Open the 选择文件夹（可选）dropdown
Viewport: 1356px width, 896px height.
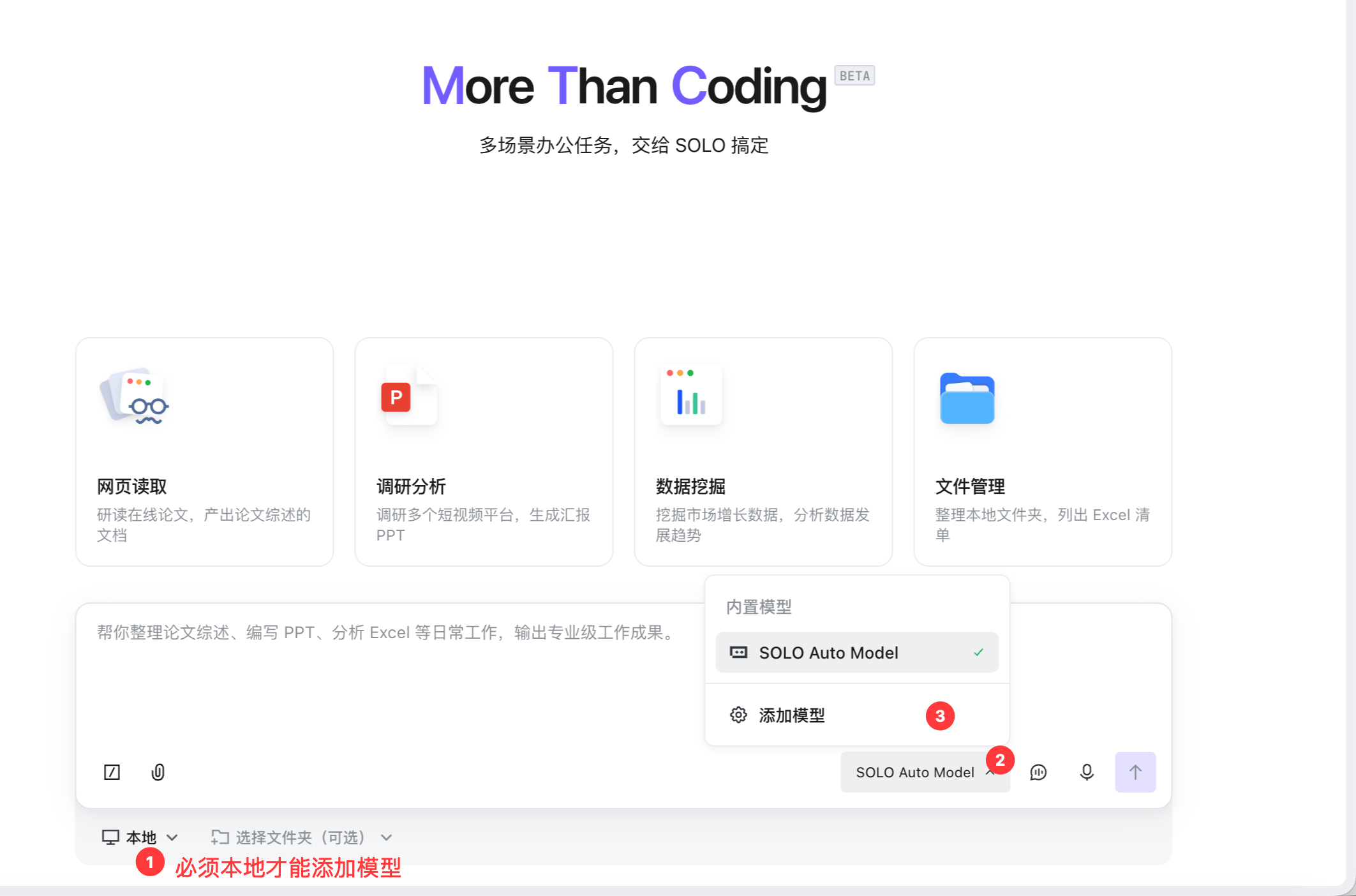pos(301,837)
